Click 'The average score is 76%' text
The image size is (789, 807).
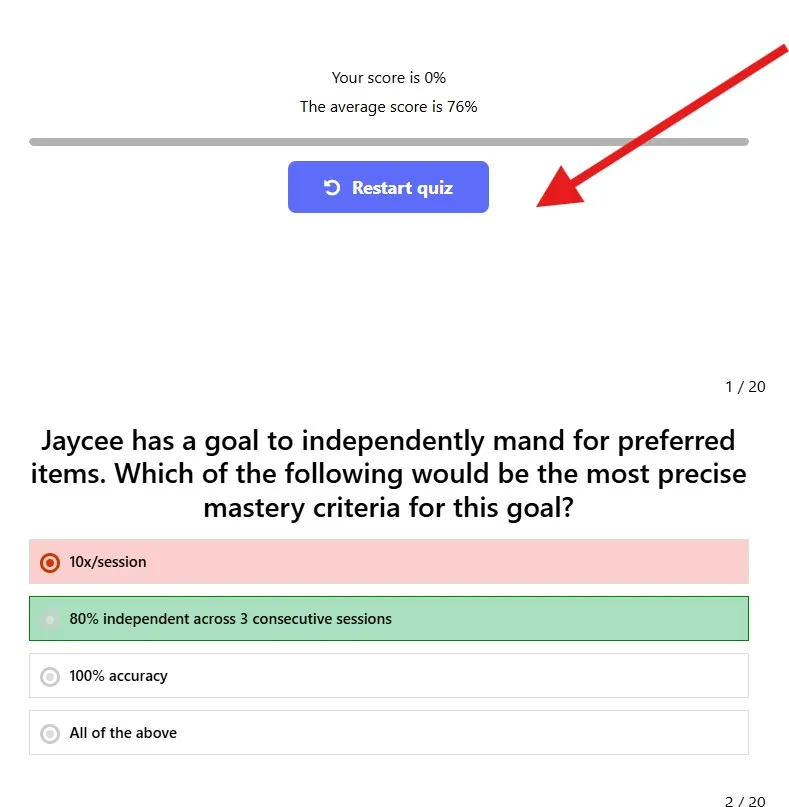389,107
